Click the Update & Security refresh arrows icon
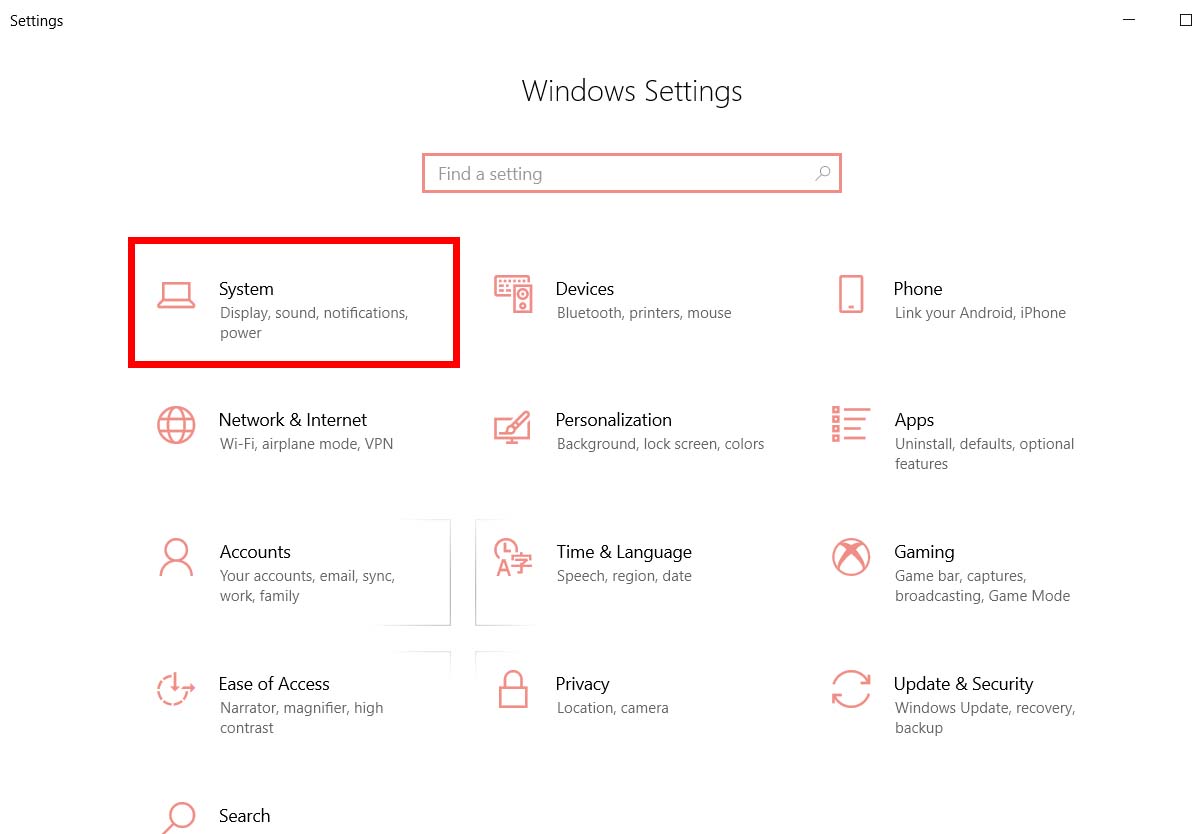Screen dimensions: 1199x834 pyautogui.click(x=851, y=689)
